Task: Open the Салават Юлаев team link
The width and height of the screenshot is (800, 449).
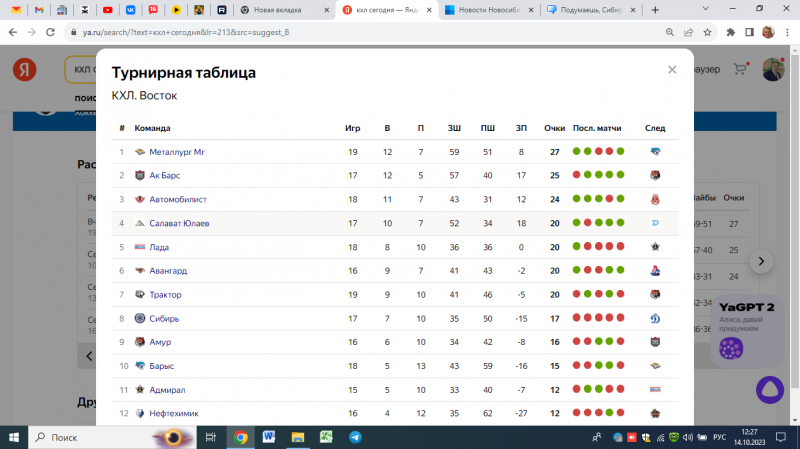Action: click(x=179, y=223)
